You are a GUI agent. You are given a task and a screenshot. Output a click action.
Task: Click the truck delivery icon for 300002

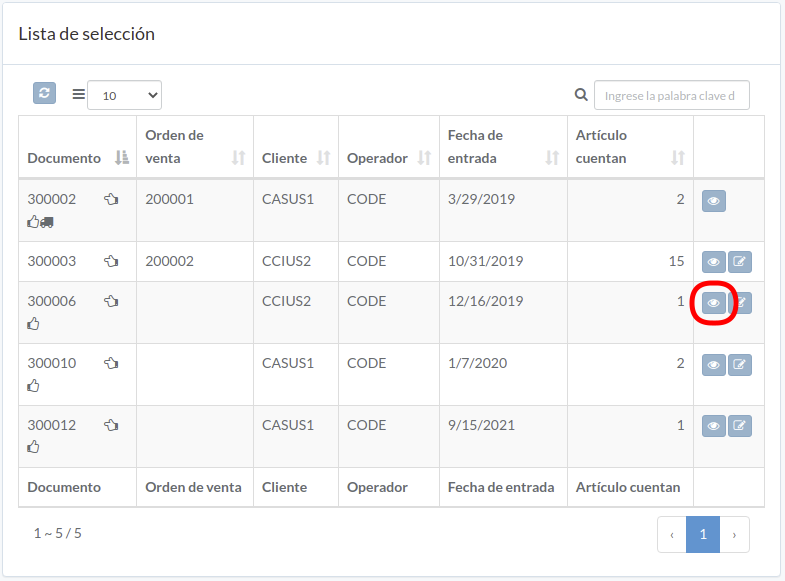(x=47, y=222)
